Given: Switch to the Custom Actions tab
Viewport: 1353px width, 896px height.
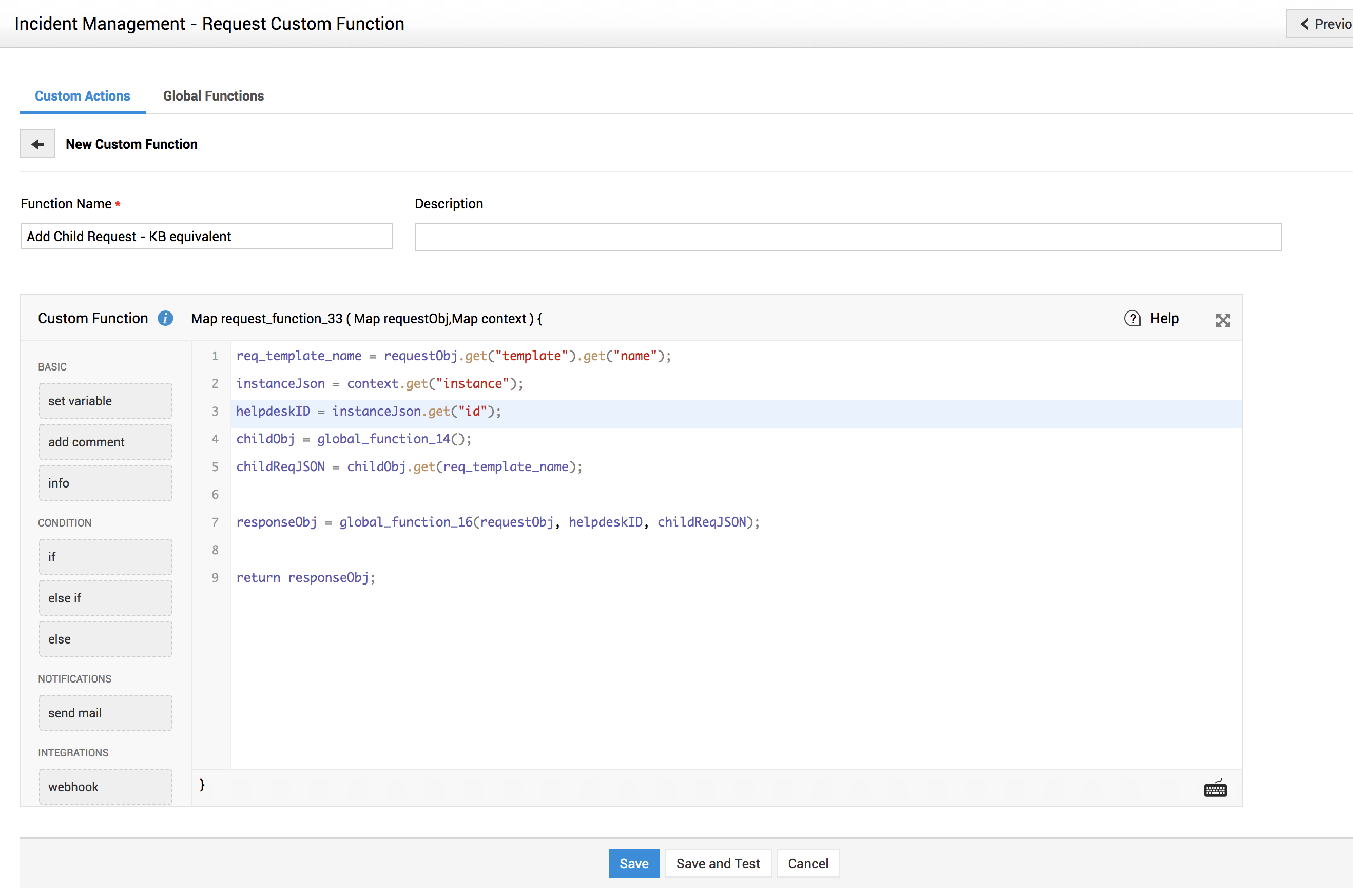Looking at the screenshot, I should (x=82, y=95).
